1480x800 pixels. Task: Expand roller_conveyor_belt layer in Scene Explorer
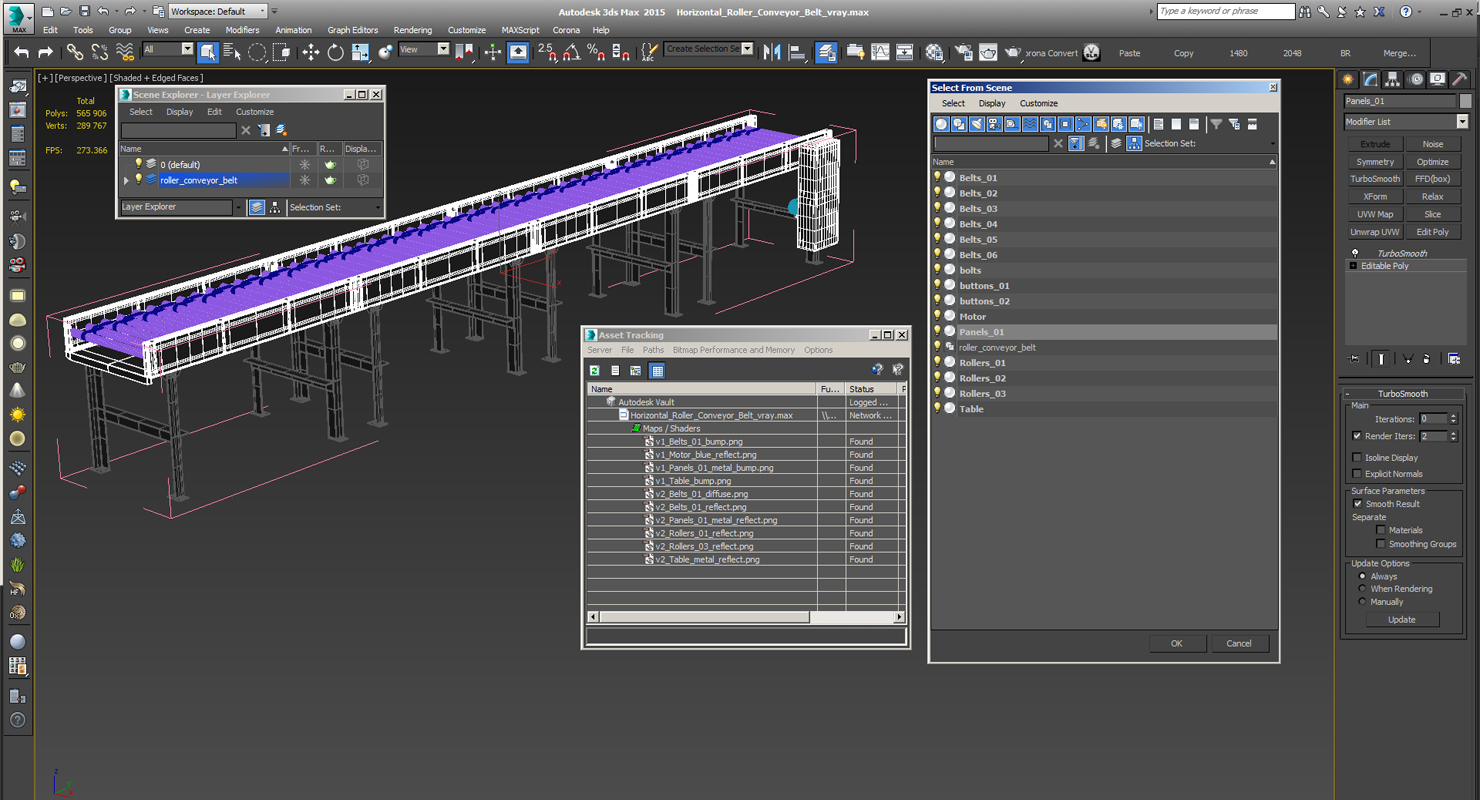126,181
